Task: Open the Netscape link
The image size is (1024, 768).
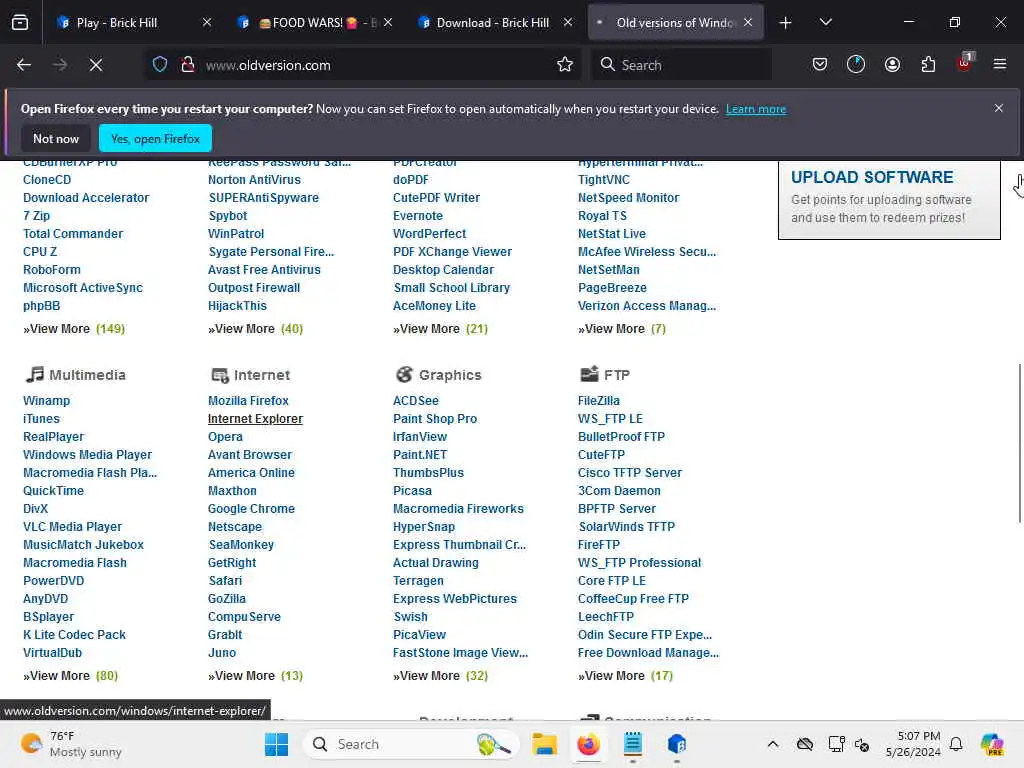Action: [235, 526]
